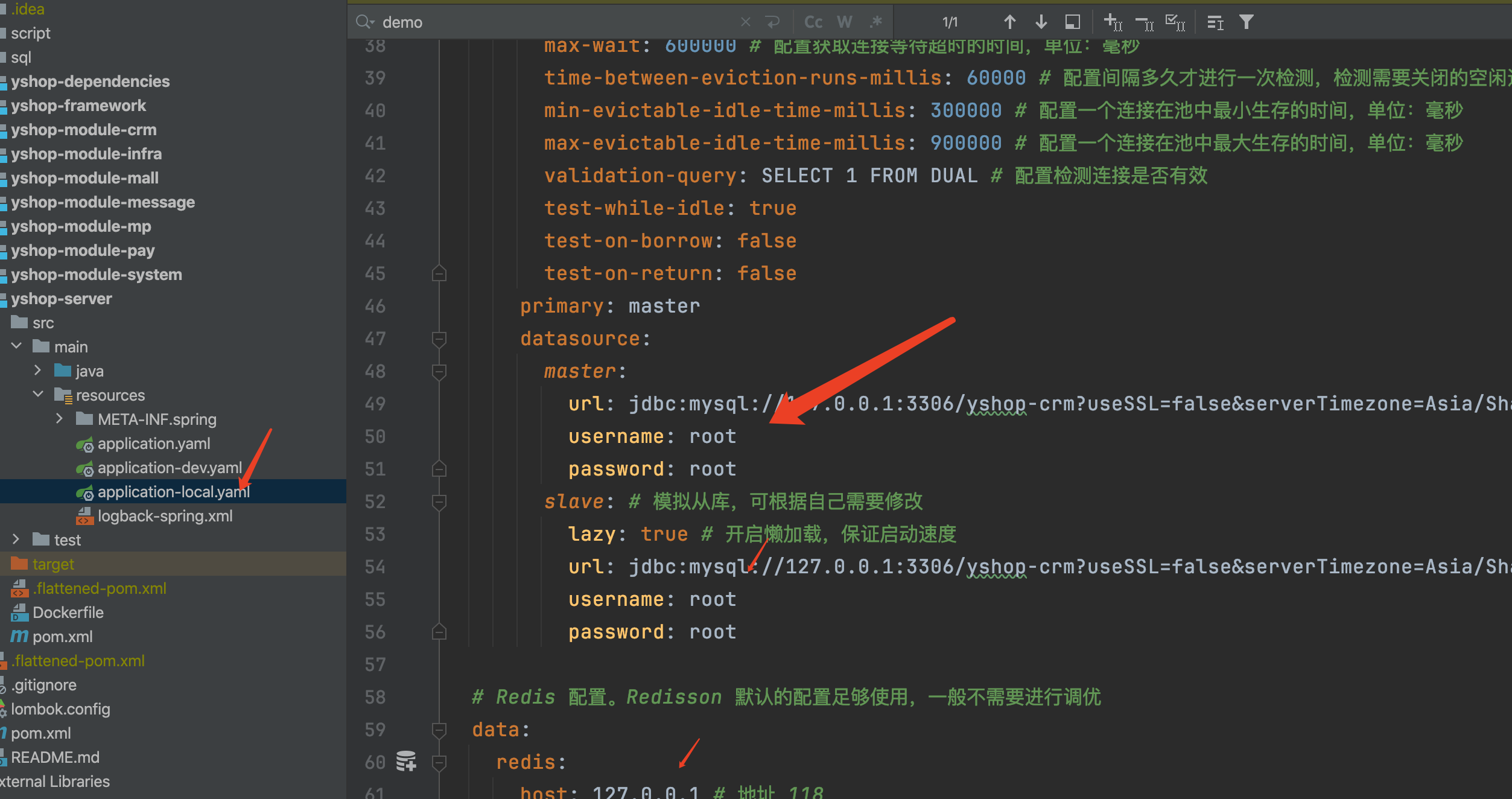1512x799 pixels.
Task: Click the match word 'W' icon
Action: pos(843,22)
